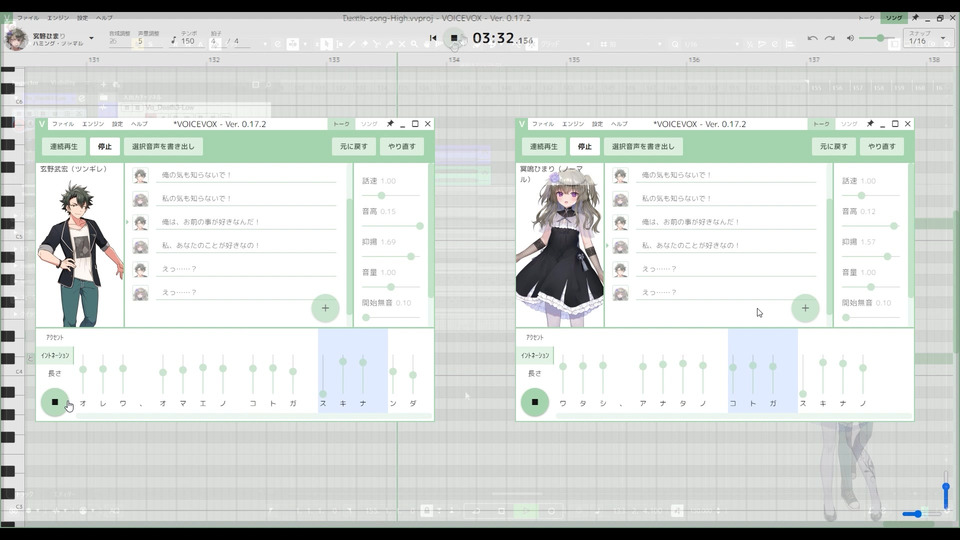Open 設定 menu in left VOICEVOX window
Screen dimensions: 960x540
coord(117,124)
